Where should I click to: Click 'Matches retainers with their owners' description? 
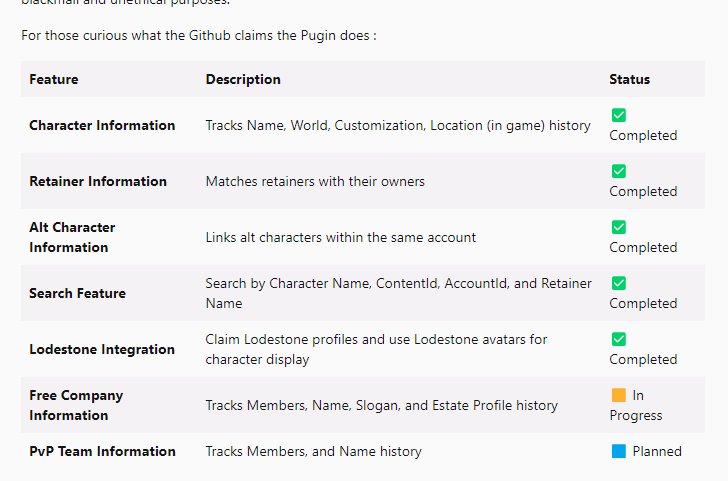pos(315,181)
